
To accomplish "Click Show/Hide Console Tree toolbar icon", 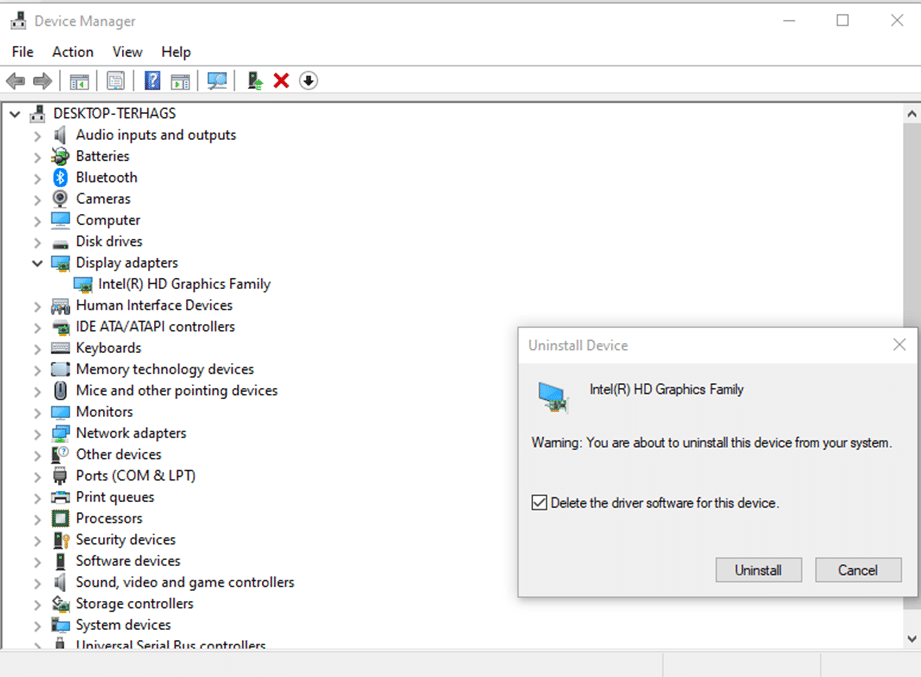I will (79, 81).
